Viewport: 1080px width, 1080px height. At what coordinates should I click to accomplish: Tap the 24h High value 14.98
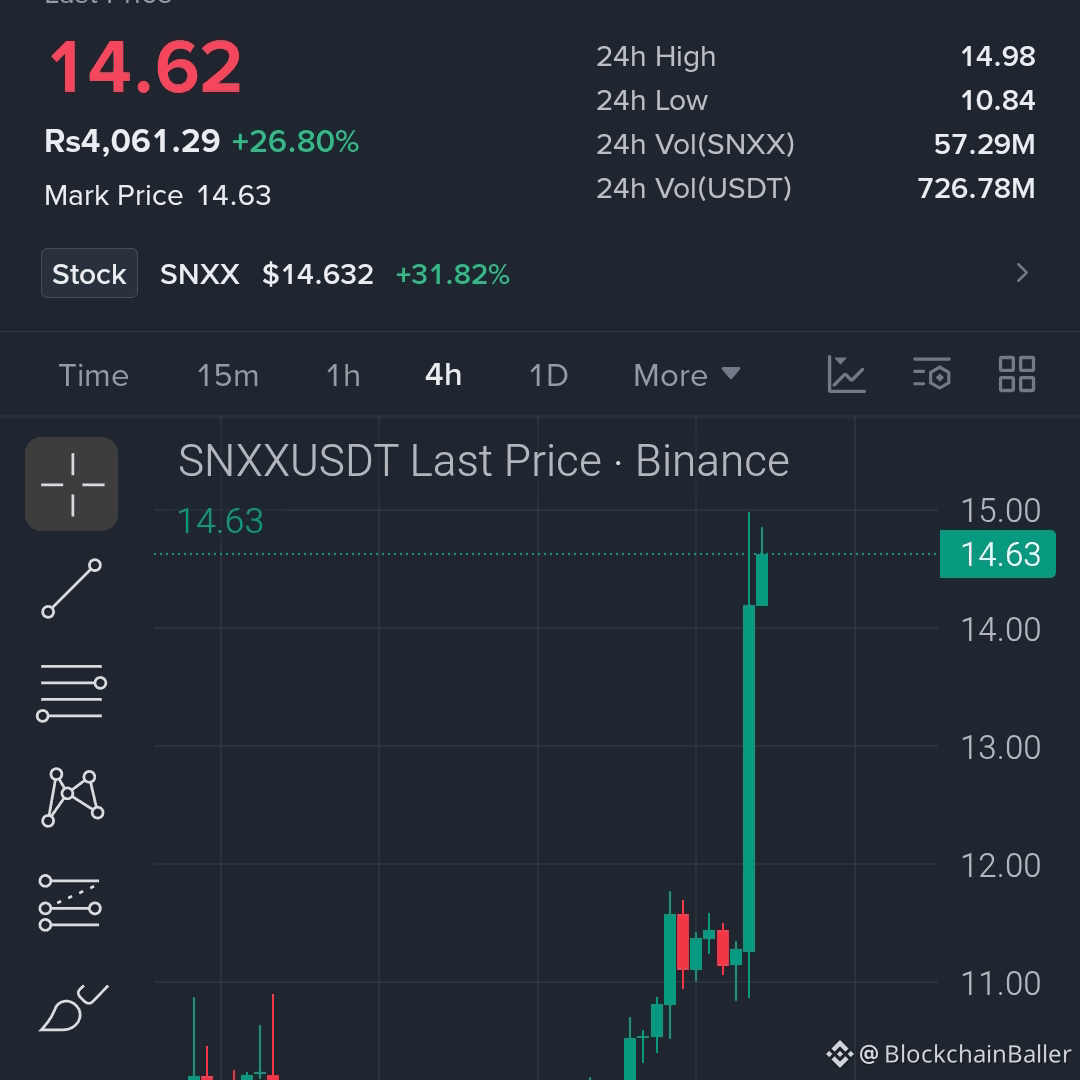coord(998,56)
